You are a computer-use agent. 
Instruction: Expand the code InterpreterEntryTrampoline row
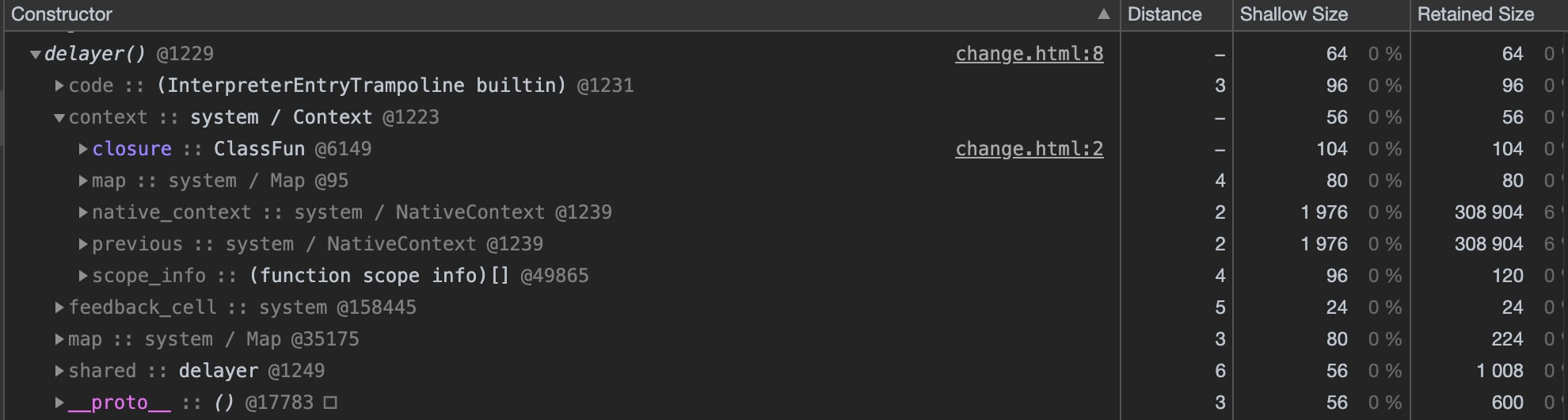59,86
